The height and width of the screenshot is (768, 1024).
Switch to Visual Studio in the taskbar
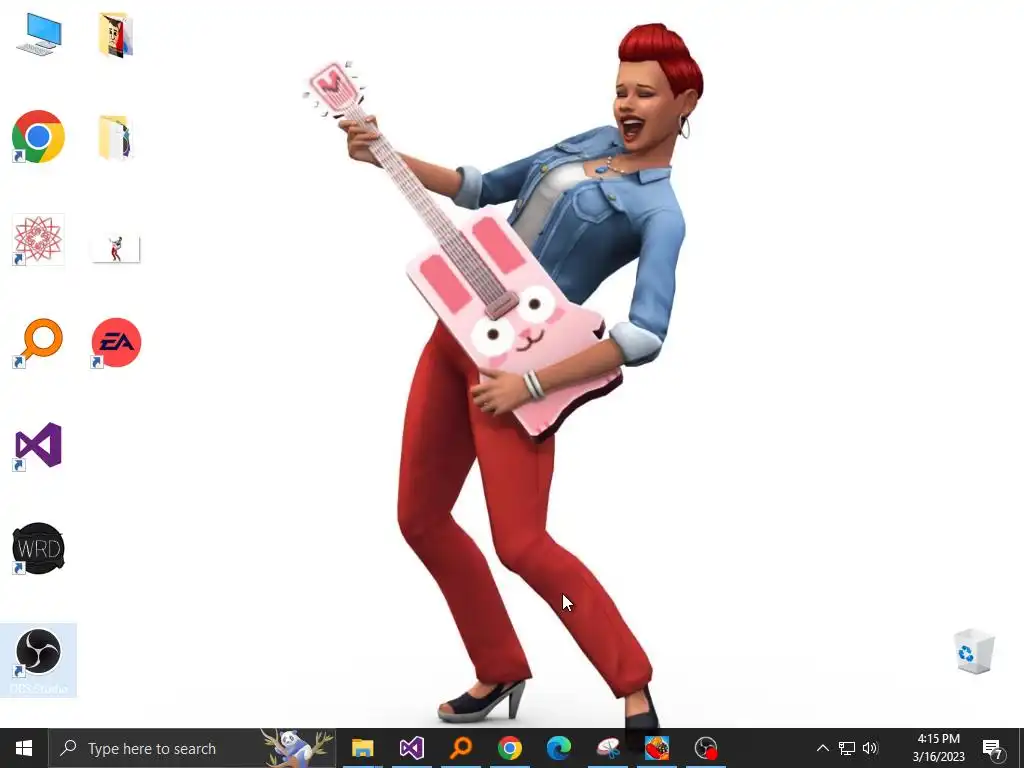(411, 748)
